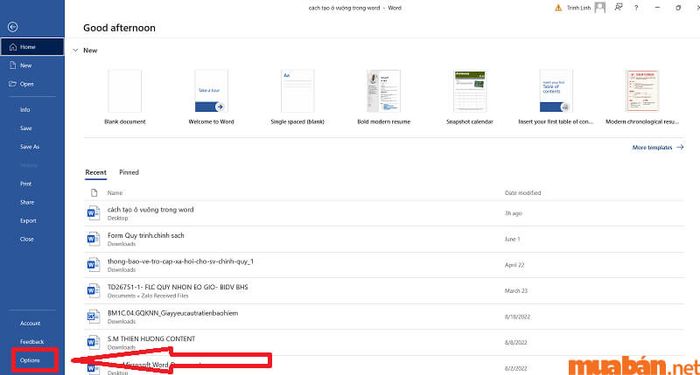The image size is (700, 375).
Task: Create a Blank document
Action: [x=125, y=97]
